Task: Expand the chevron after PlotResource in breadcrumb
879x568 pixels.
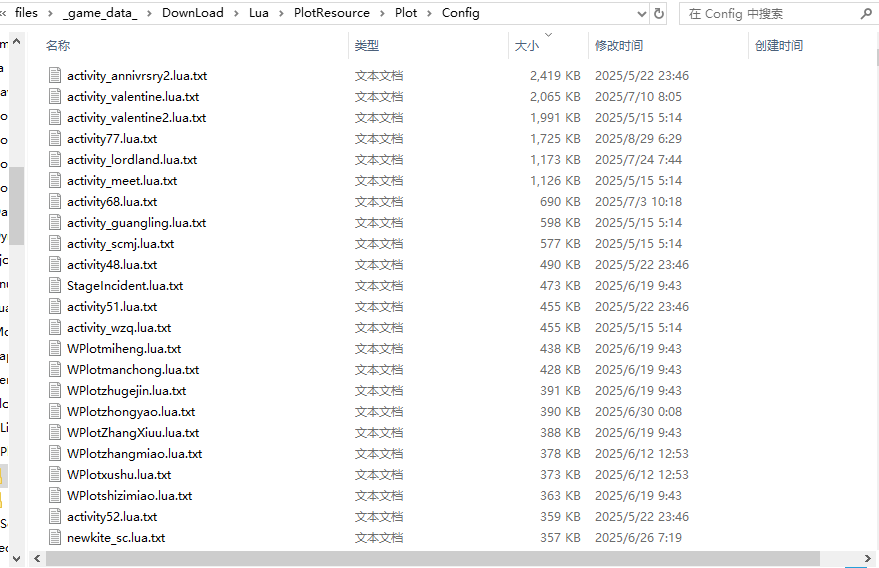Action: coord(382,14)
